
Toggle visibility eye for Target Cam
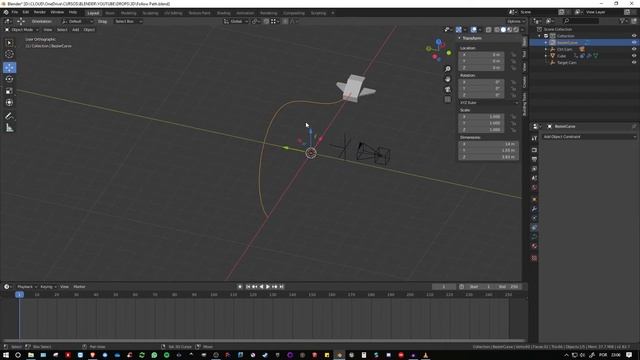click(x=634, y=62)
